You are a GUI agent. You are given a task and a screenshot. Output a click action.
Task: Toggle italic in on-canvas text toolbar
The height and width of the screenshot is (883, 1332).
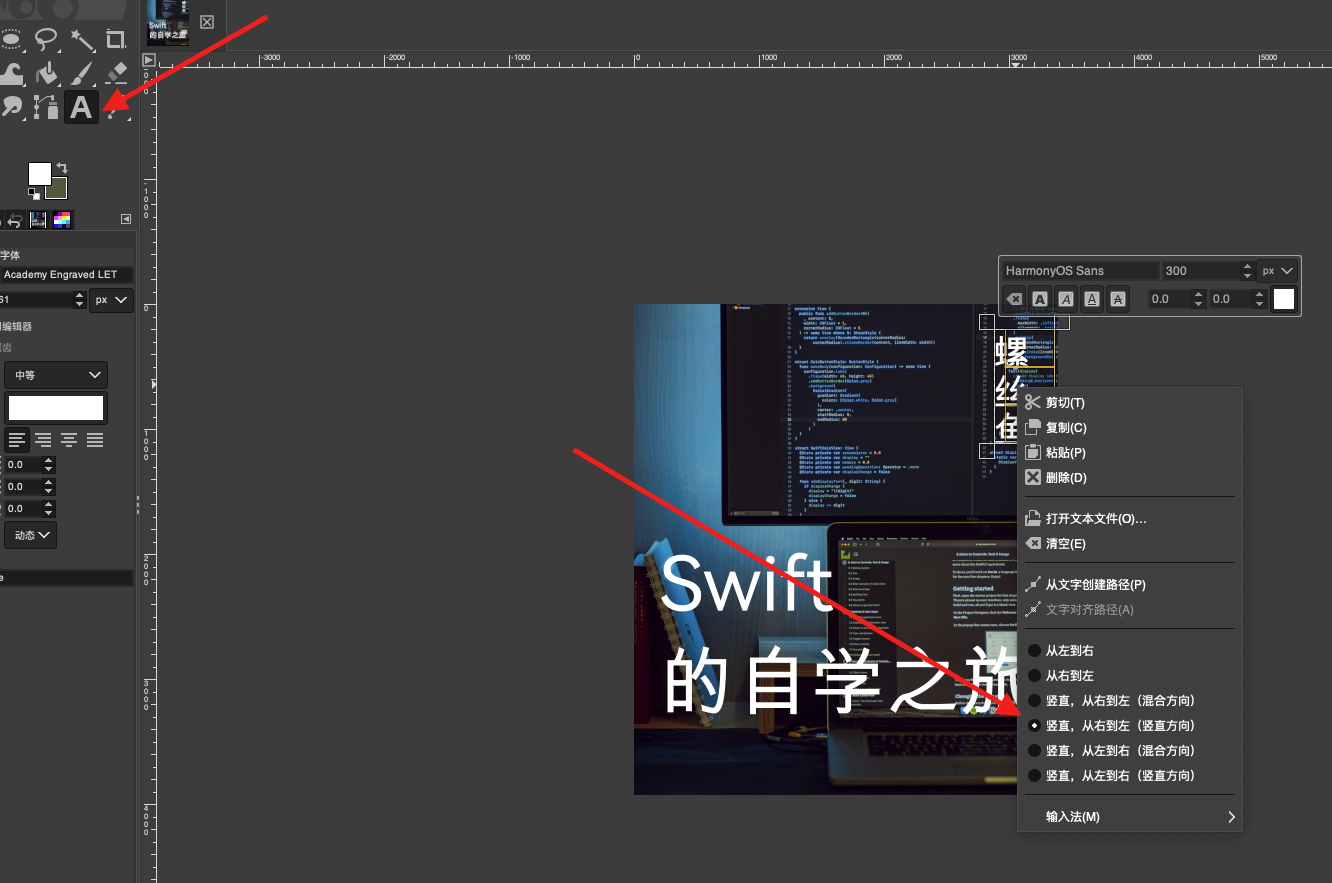(x=1066, y=299)
